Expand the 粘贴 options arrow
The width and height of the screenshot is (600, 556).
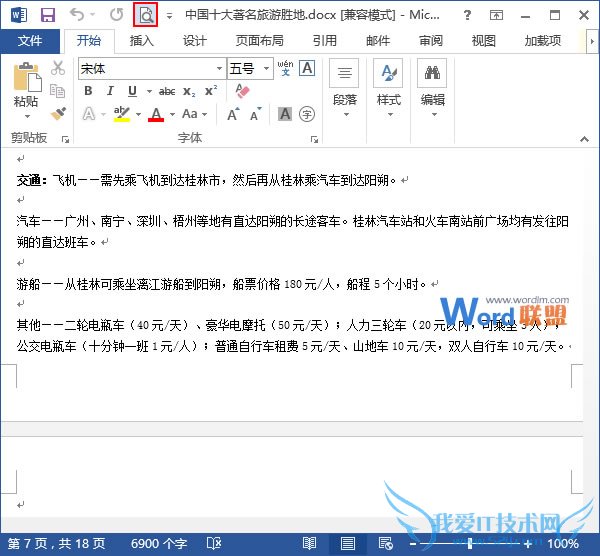coord(27,116)
